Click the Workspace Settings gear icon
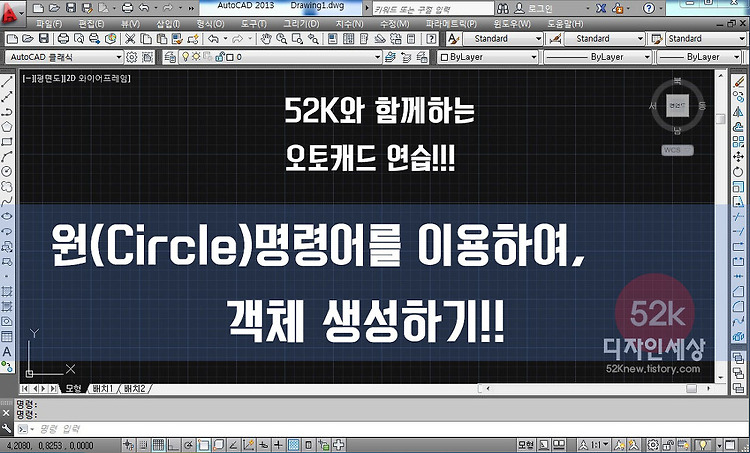This screenshot has height=453, width=750. coord(132,57)
